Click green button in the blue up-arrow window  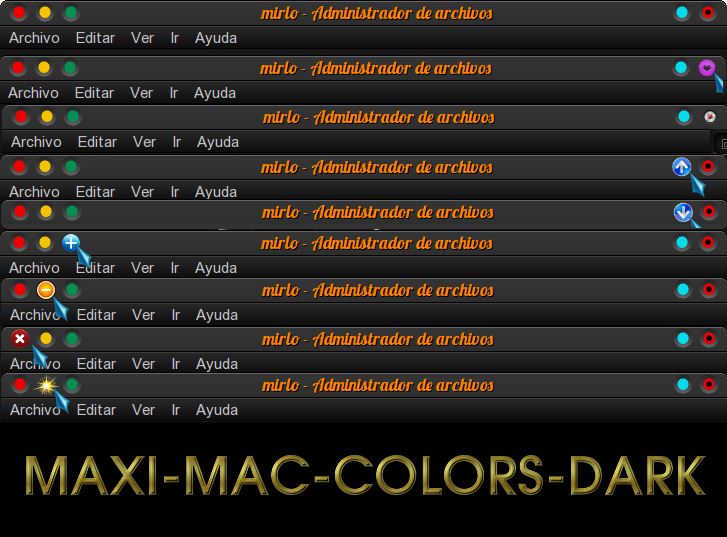click(x=71, y=166)
